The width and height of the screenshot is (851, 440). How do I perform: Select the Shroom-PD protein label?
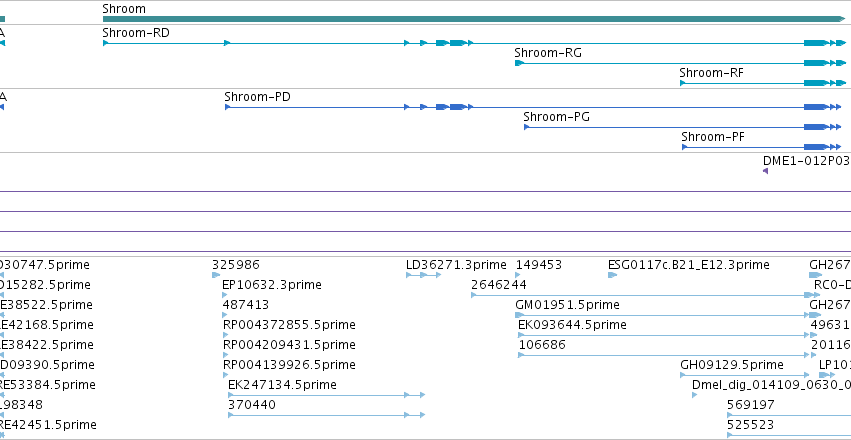click(x=257, y=97)
